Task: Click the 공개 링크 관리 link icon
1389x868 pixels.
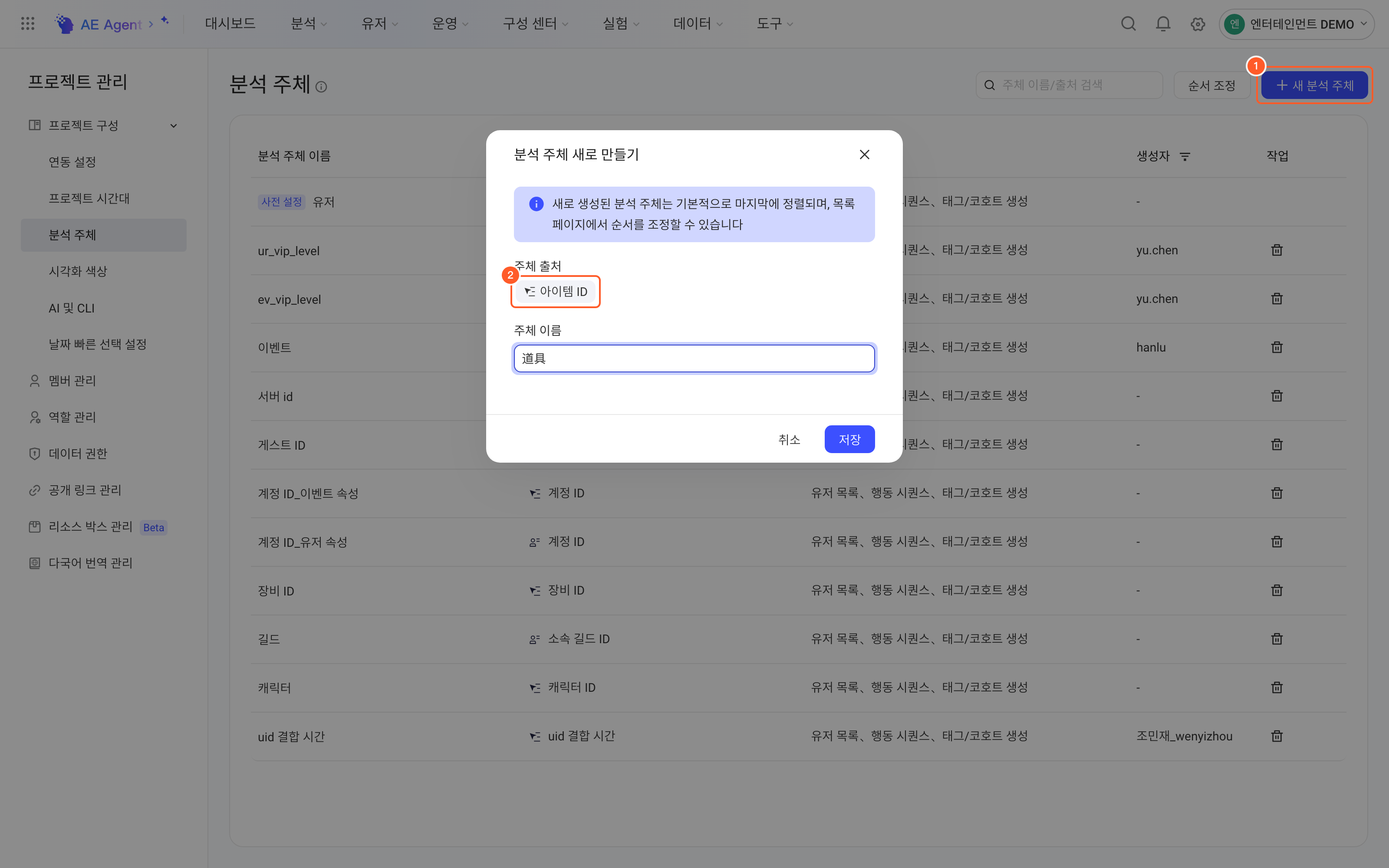Action: click(x=34, y=490)
